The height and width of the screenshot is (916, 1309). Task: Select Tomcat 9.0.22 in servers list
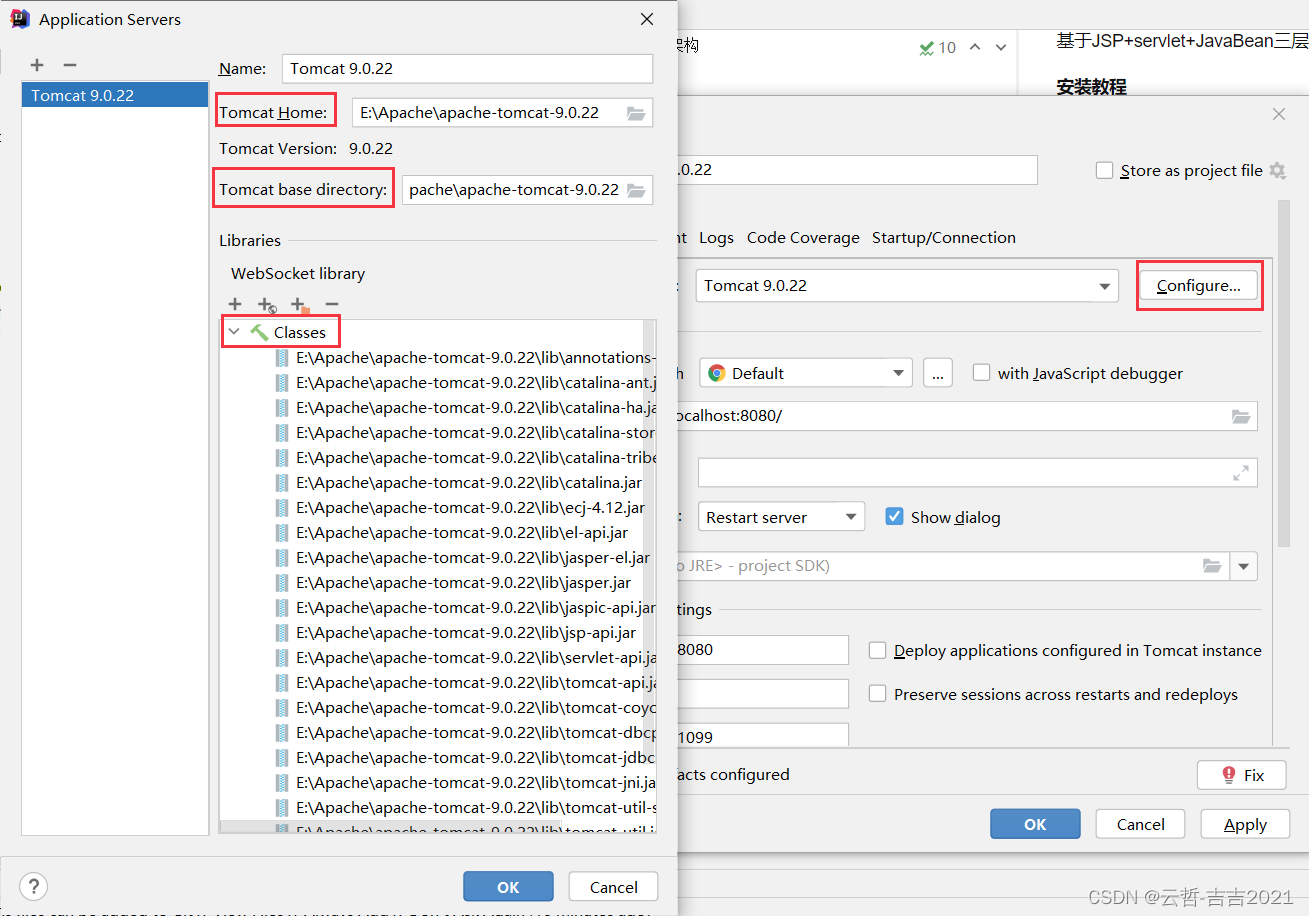[x=115, y=96]
